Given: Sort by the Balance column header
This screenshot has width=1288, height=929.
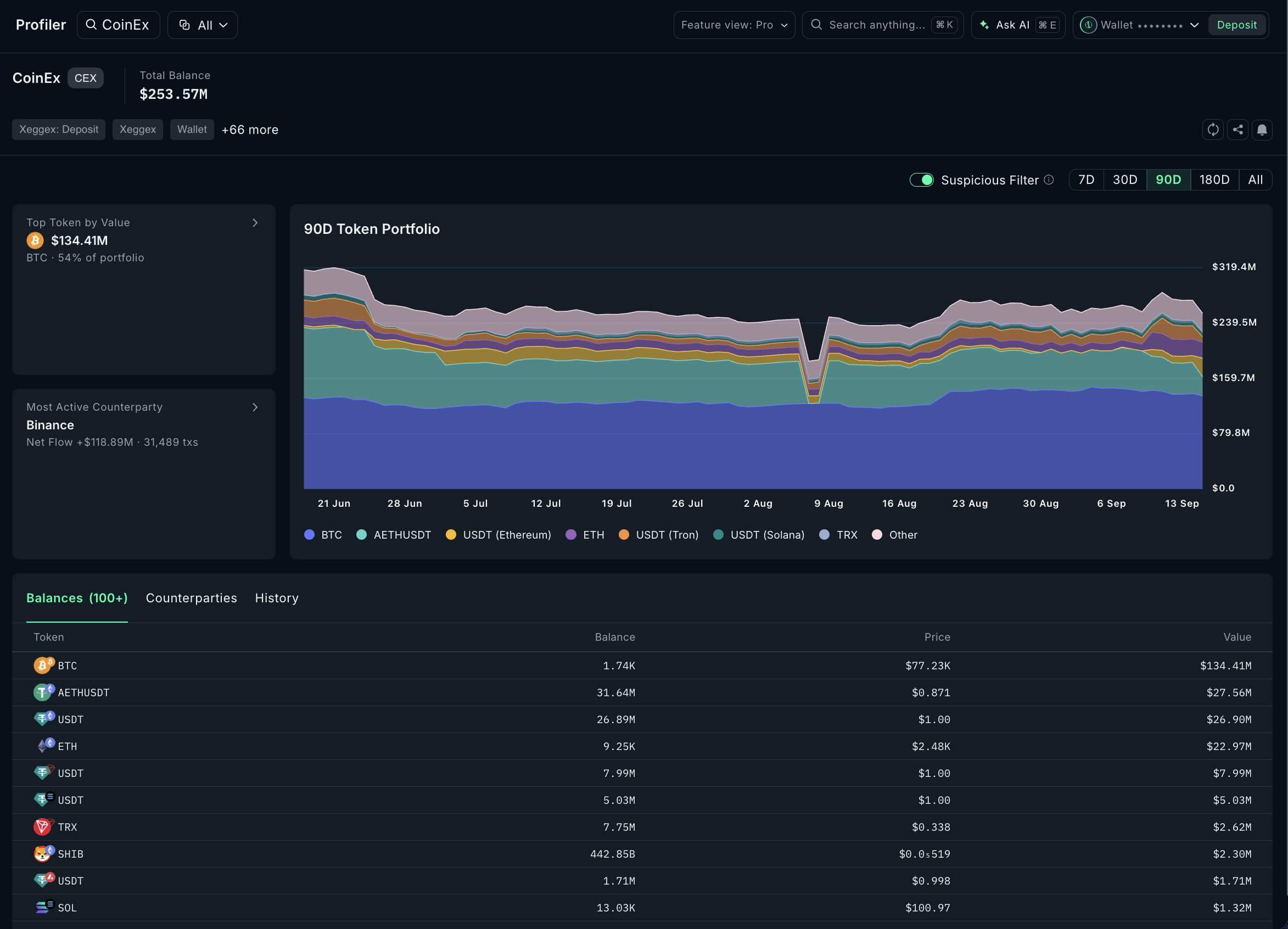Looking at the screenshot, I should [x=614, y=637].
